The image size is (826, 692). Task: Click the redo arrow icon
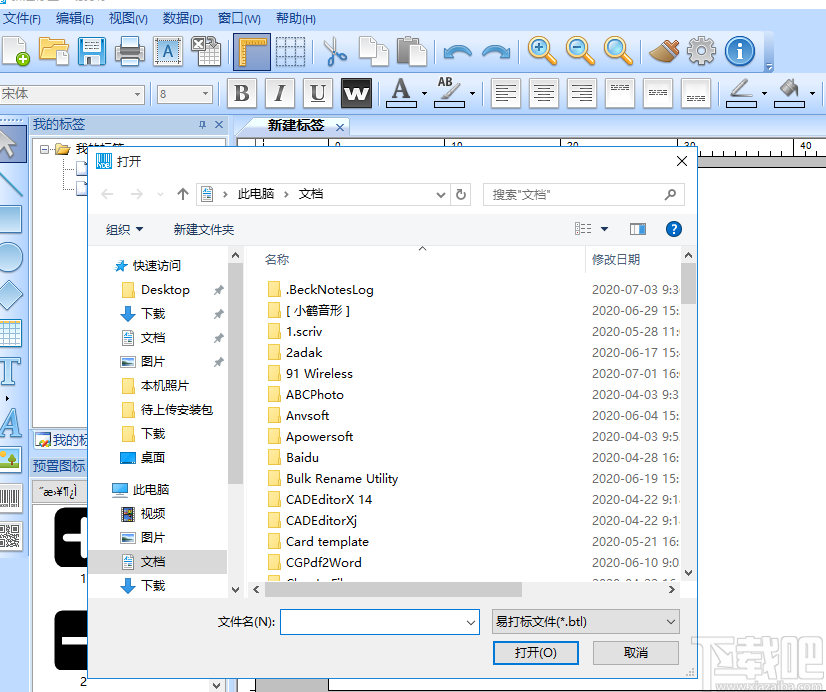[496, 52]
